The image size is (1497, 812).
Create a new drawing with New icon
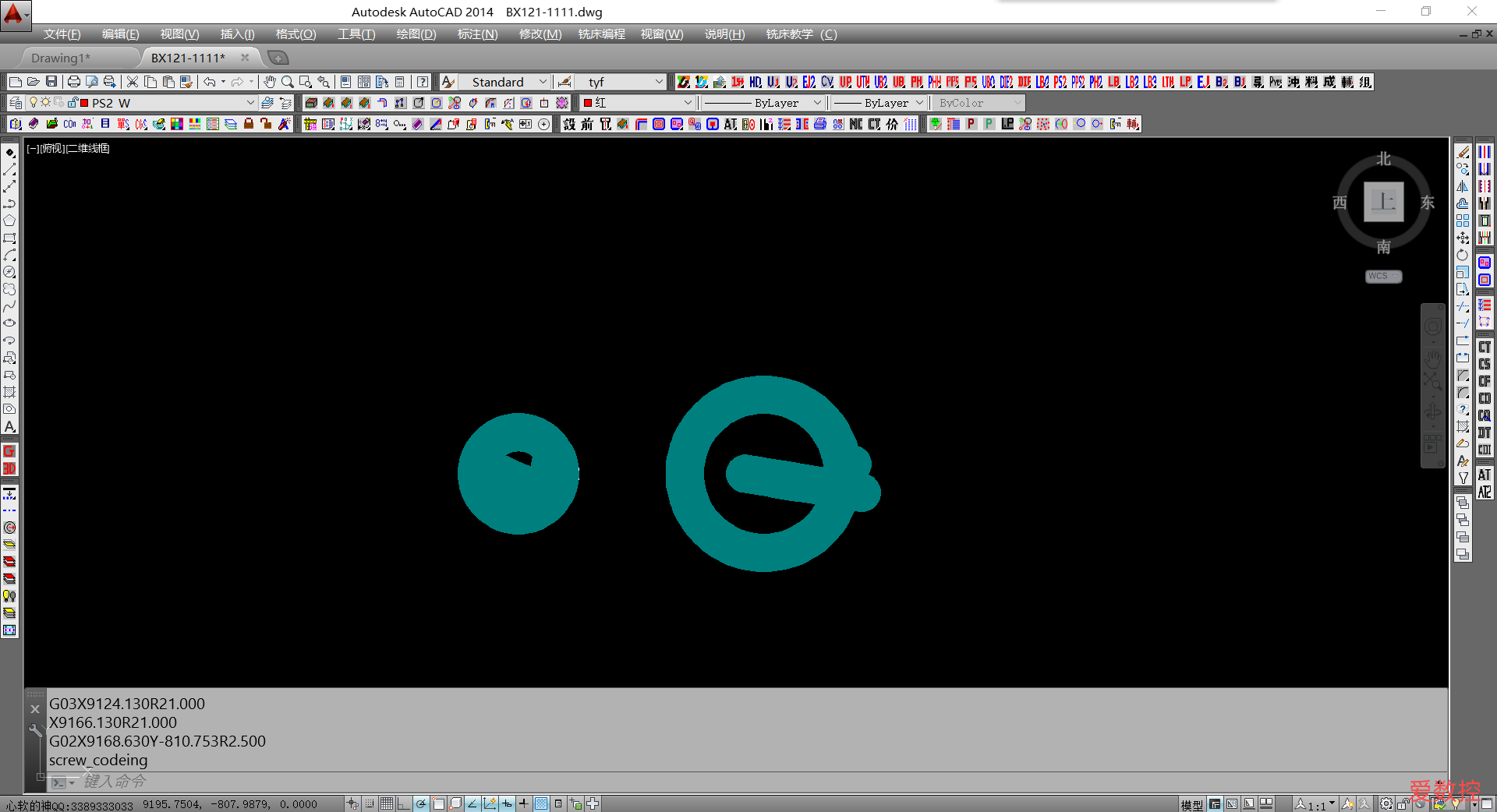[16, 82]
